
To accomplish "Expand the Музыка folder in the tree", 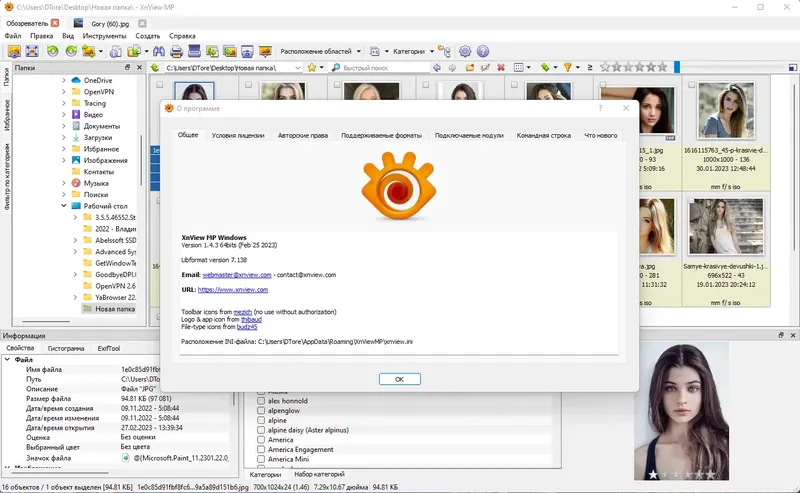I will coord(64,183).
